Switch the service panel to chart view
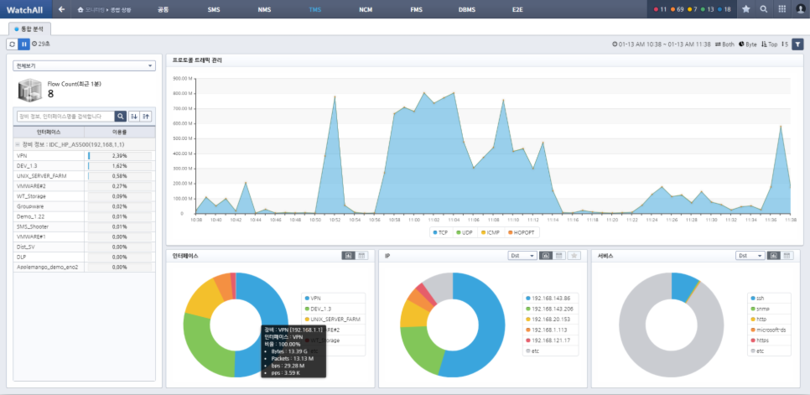This screenshot has height=395, width=810. point(774,256)
